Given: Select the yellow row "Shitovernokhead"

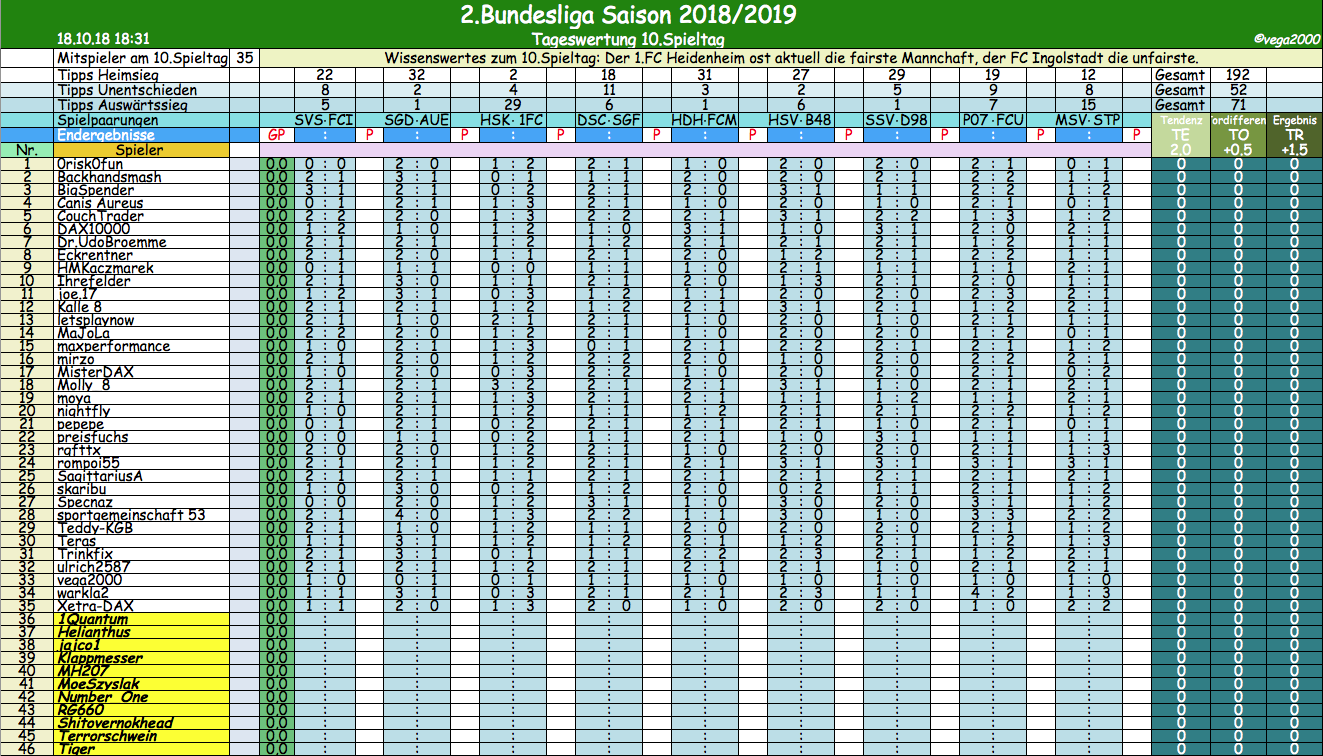Looking at the screenshot, I should tap(142, 723).
